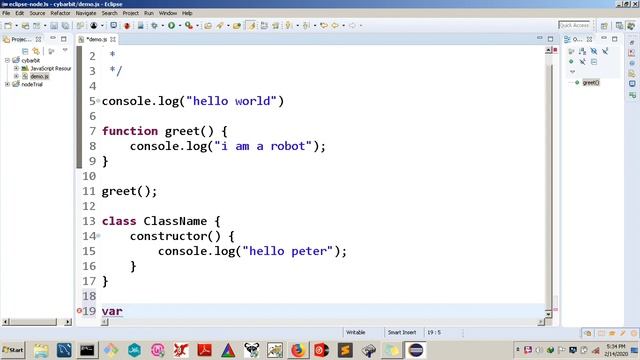Minimize the Project Explorer panel
Image resolution: width=640 pixels, height=360 pixels.
[x=53, y=38]
